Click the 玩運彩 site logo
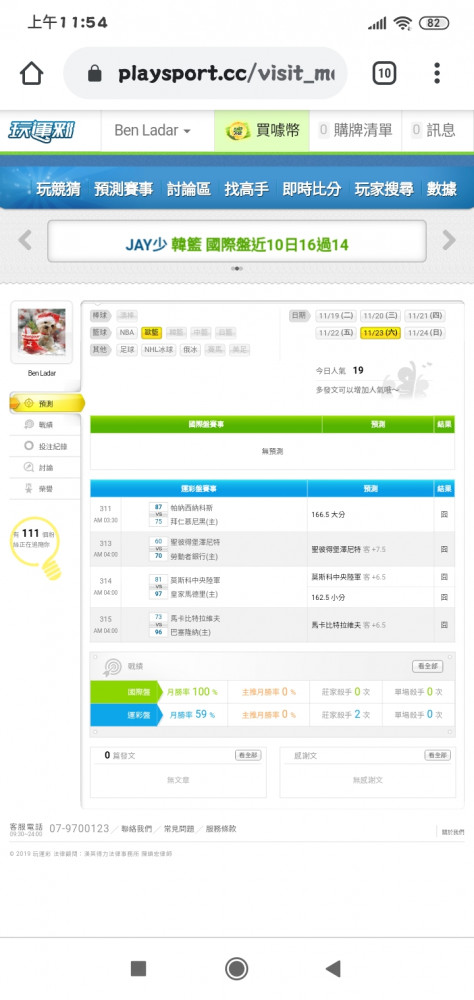Screen dimensions: 474x1000 (42, 131)
